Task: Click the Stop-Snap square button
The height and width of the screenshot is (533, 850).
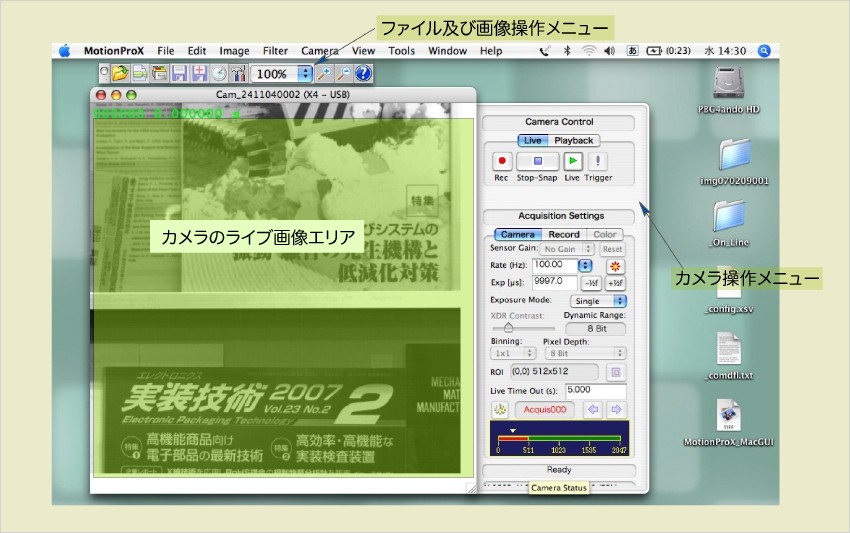Action: pyautogui.click(x=537, y=161)
